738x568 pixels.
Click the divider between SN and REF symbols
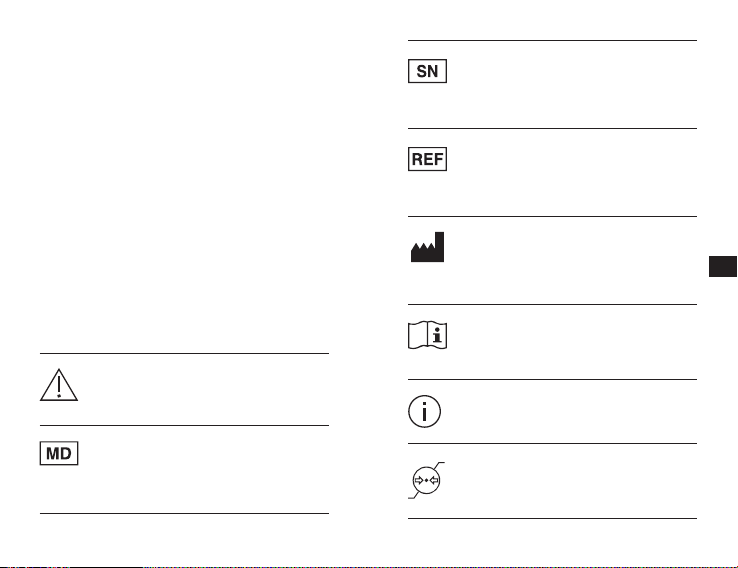click(552, 128)
